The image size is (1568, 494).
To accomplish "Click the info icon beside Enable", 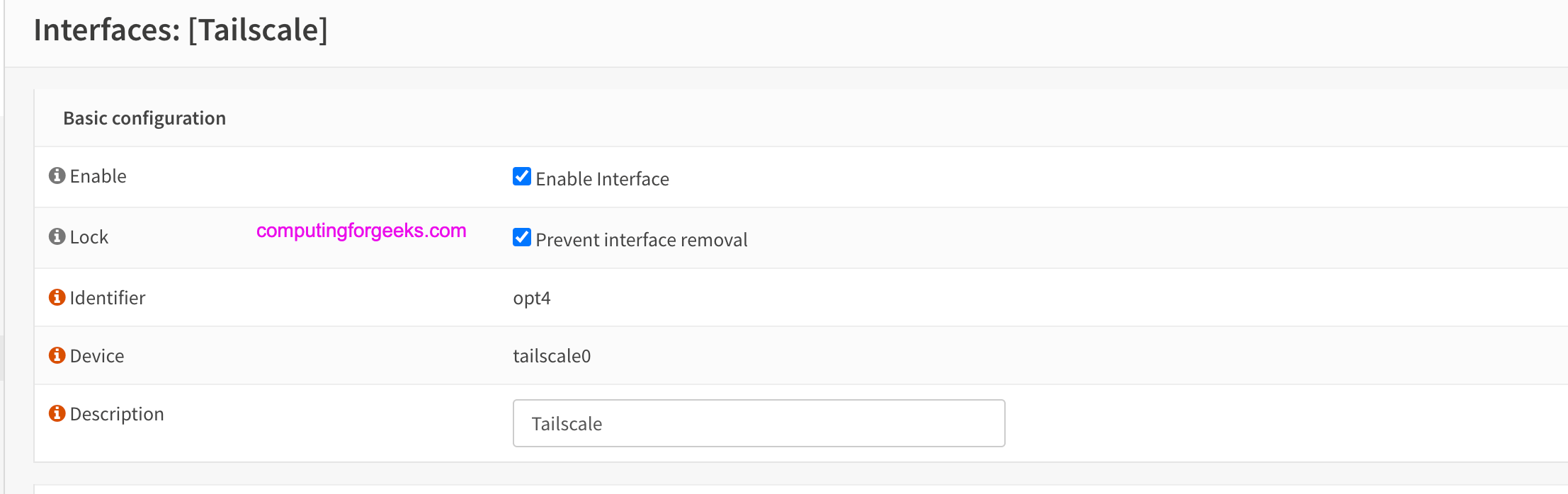I will click(x=57, y=176).
